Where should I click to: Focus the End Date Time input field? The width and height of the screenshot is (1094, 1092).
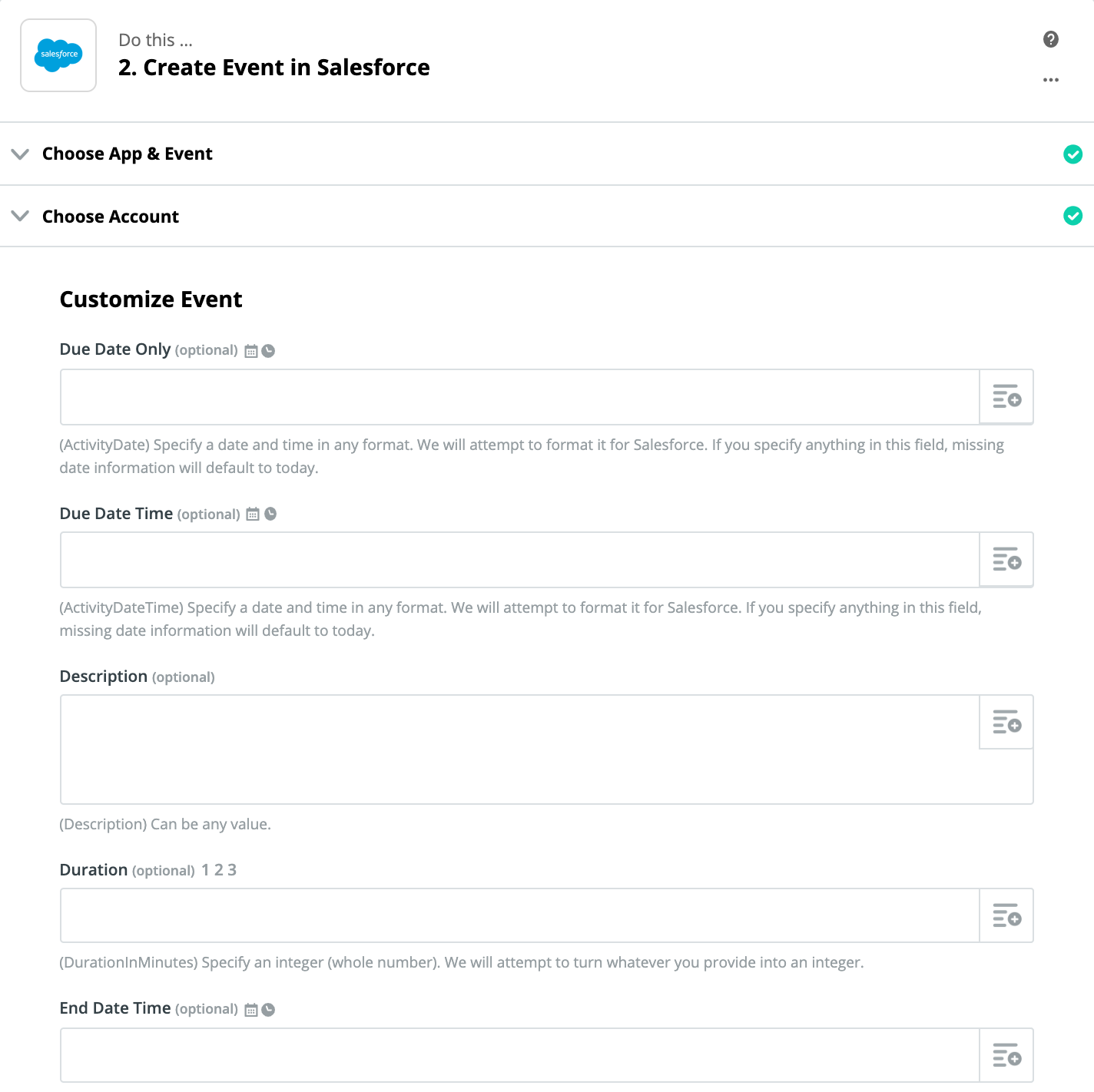point(519,1055)
